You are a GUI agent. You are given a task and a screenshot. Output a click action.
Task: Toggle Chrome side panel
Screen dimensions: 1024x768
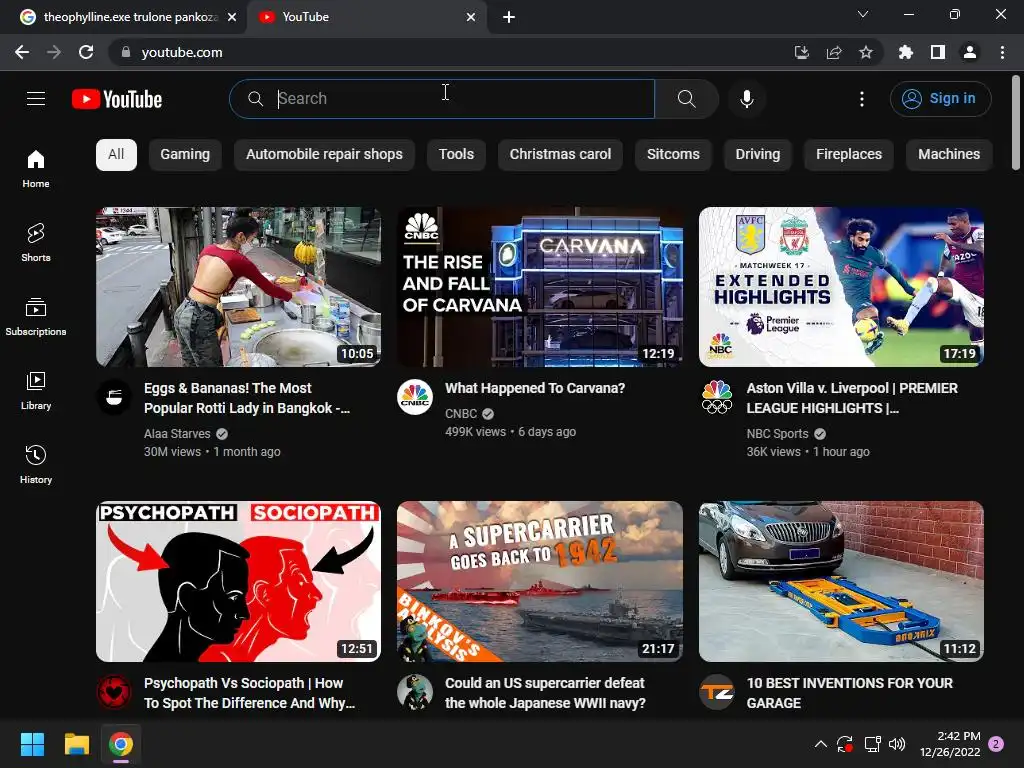[x=938, y=52]
